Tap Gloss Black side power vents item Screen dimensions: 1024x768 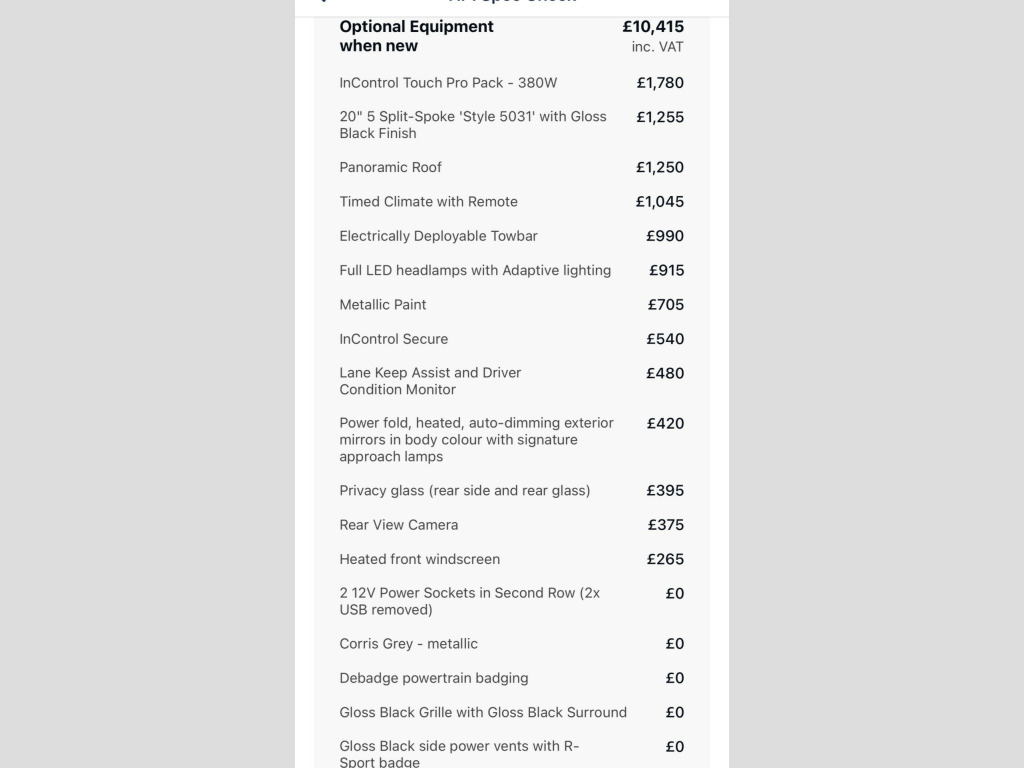(x=459, y=753)
